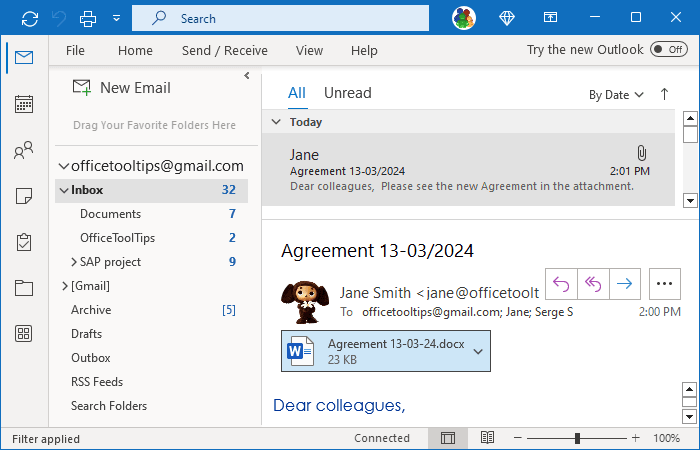Toggle sort order arrow in message list
This screenshot has height=450, width=700.
click(664, 94)
